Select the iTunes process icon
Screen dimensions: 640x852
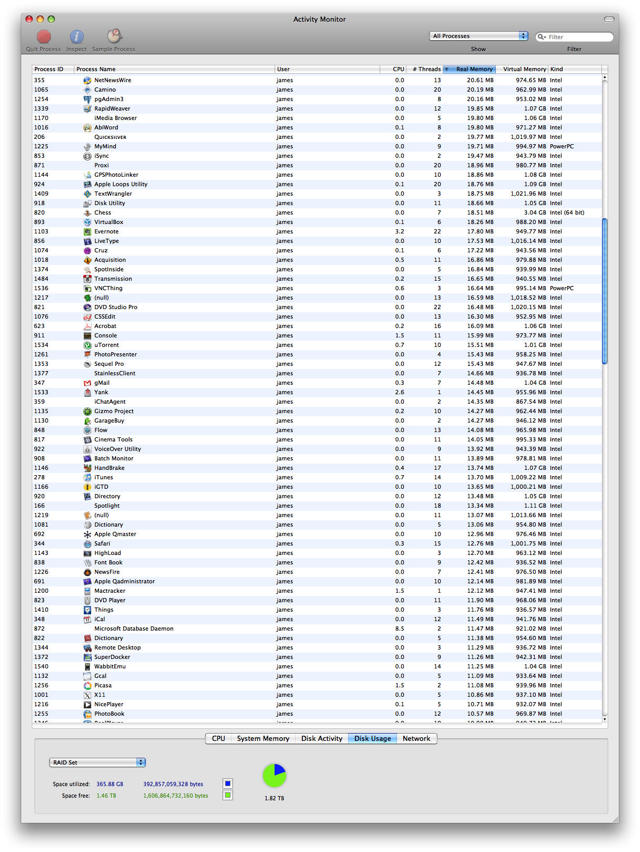click(x=88, y=477)
